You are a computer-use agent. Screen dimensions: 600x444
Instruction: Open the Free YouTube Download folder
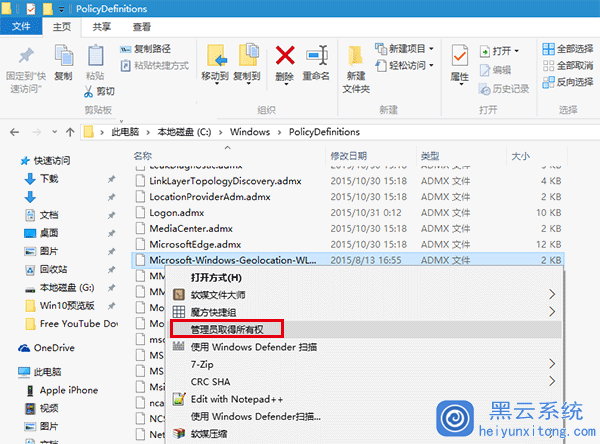pos(72,324)
